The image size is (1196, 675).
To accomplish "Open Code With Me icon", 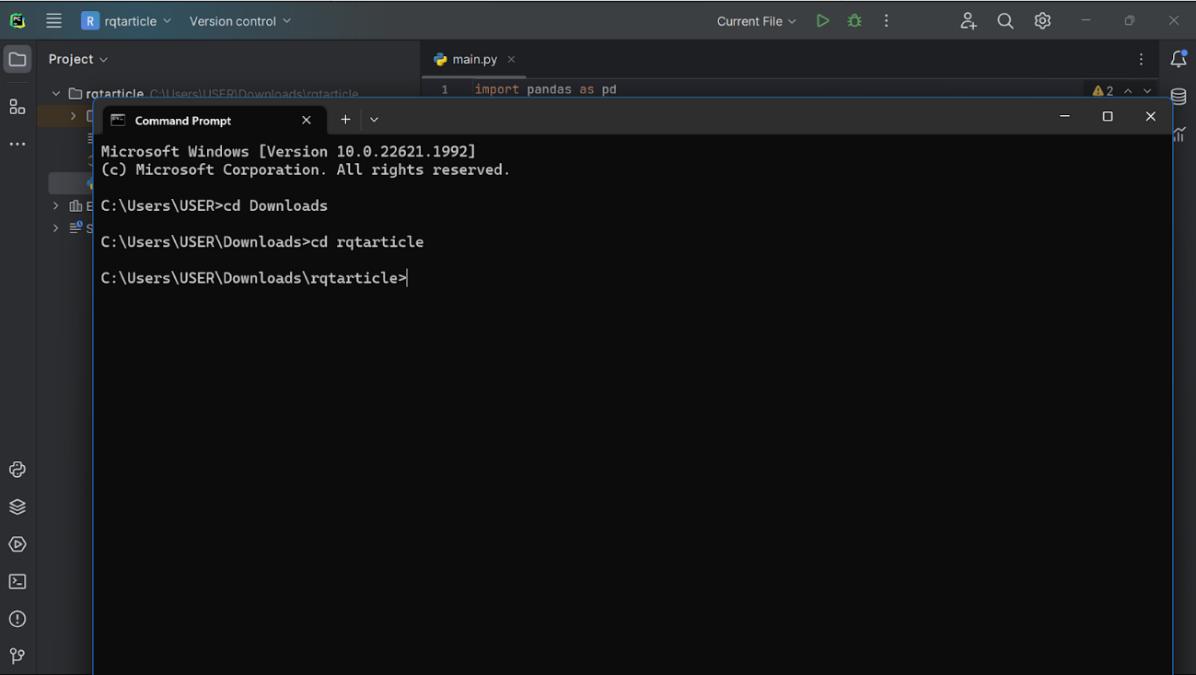I will point(968,21).
